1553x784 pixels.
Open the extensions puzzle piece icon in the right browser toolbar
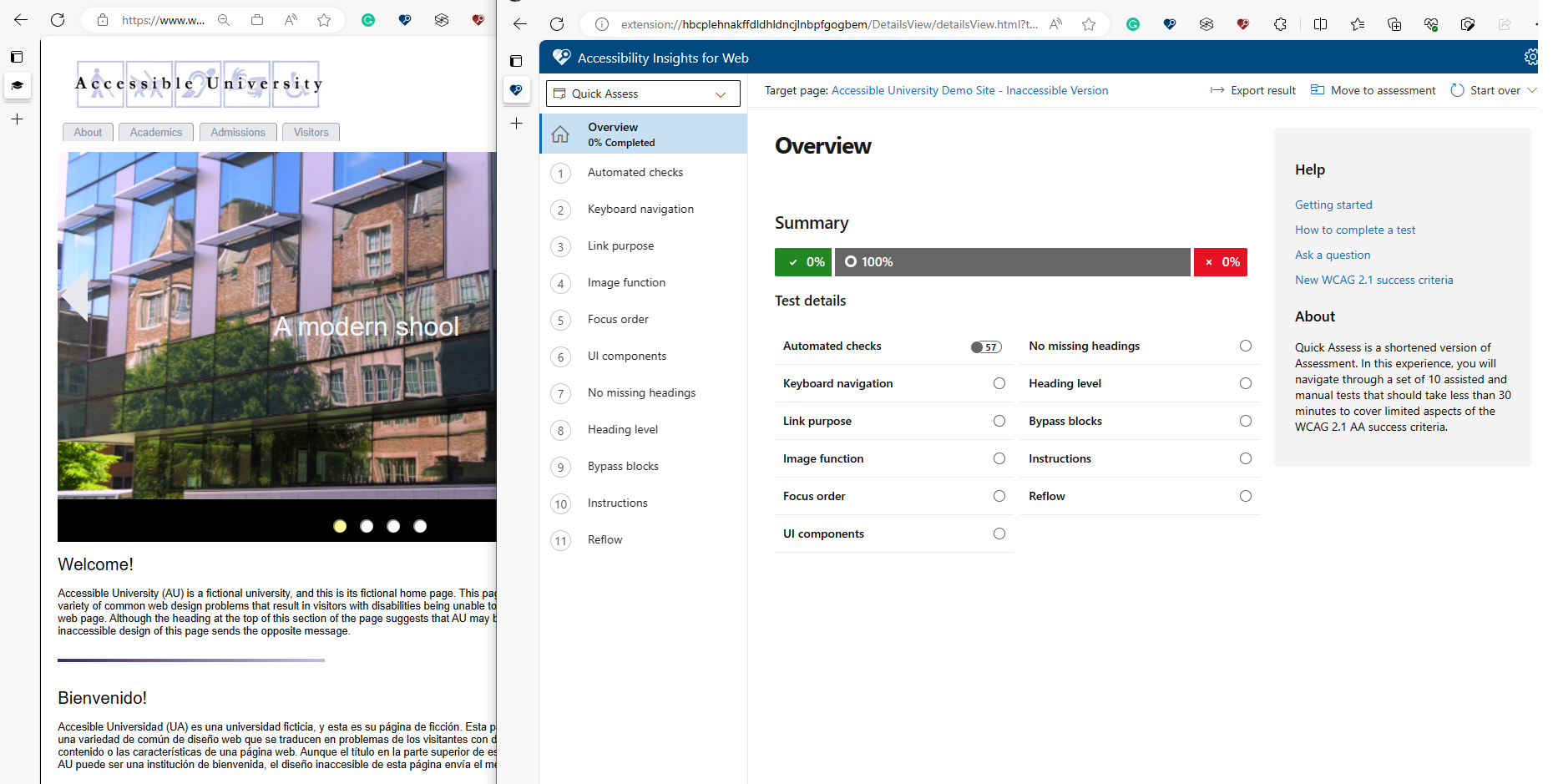pyautogui.click(x=1280, y=24)
